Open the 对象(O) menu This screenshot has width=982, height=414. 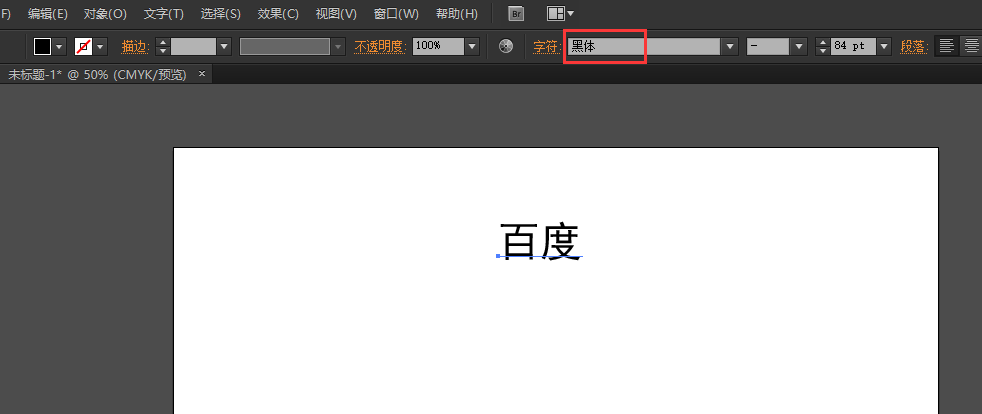(x=105, y=13)
